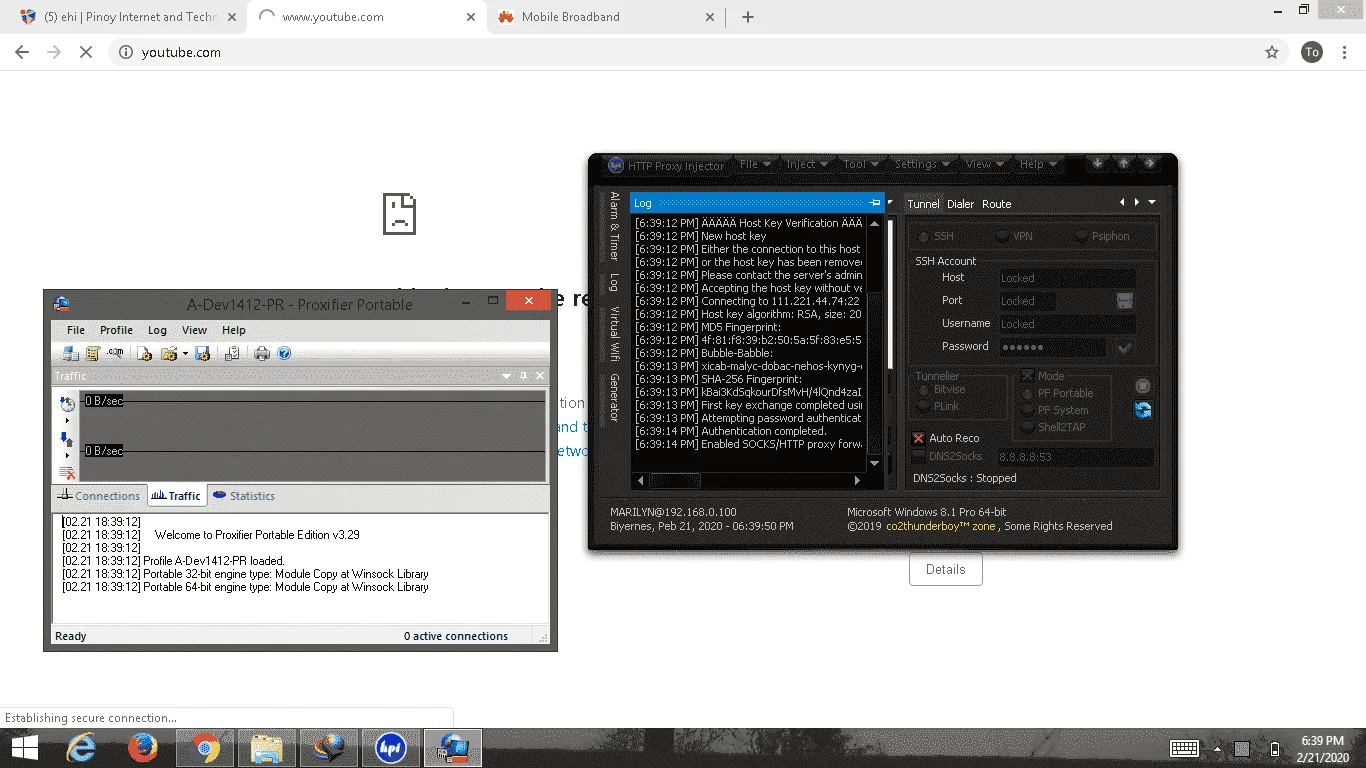The width and height of the screenshot is (1366, 768).
Task: Click right-arrow button in Injector title bar
Action: click(1150, 163)
